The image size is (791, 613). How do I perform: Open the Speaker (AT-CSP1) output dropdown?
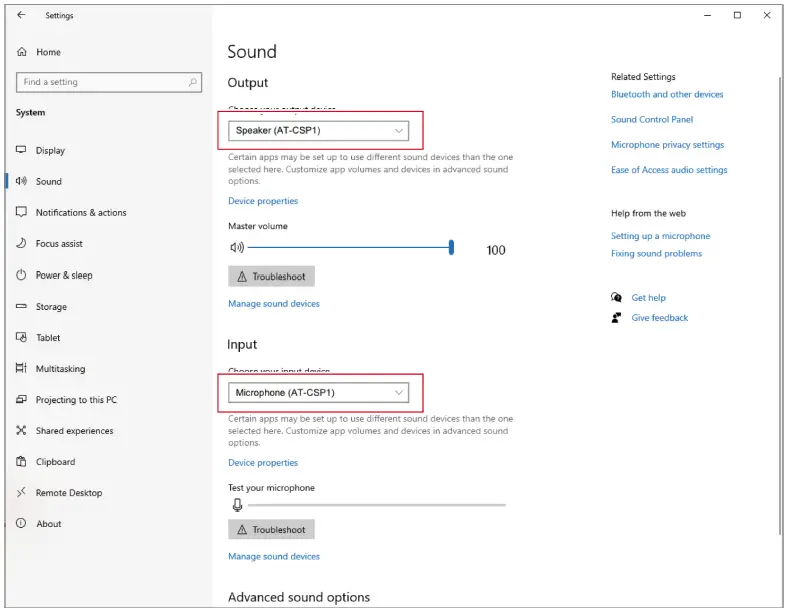point(319,131)
